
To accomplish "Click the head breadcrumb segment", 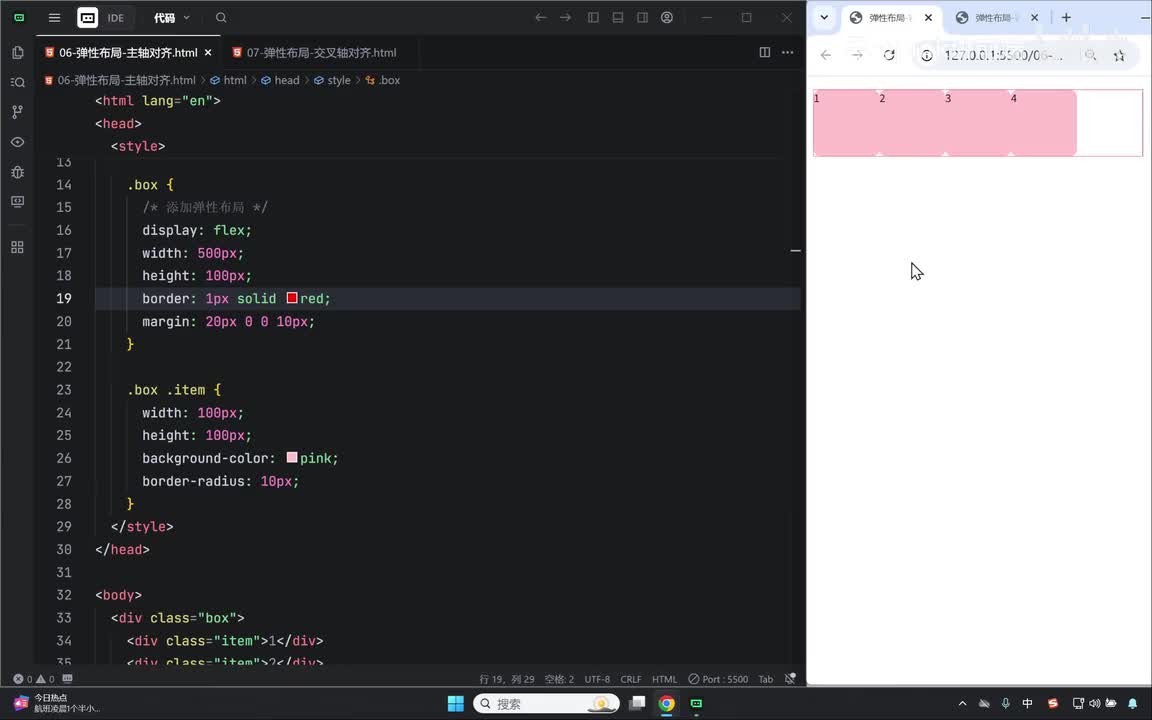I will (280, 80).
